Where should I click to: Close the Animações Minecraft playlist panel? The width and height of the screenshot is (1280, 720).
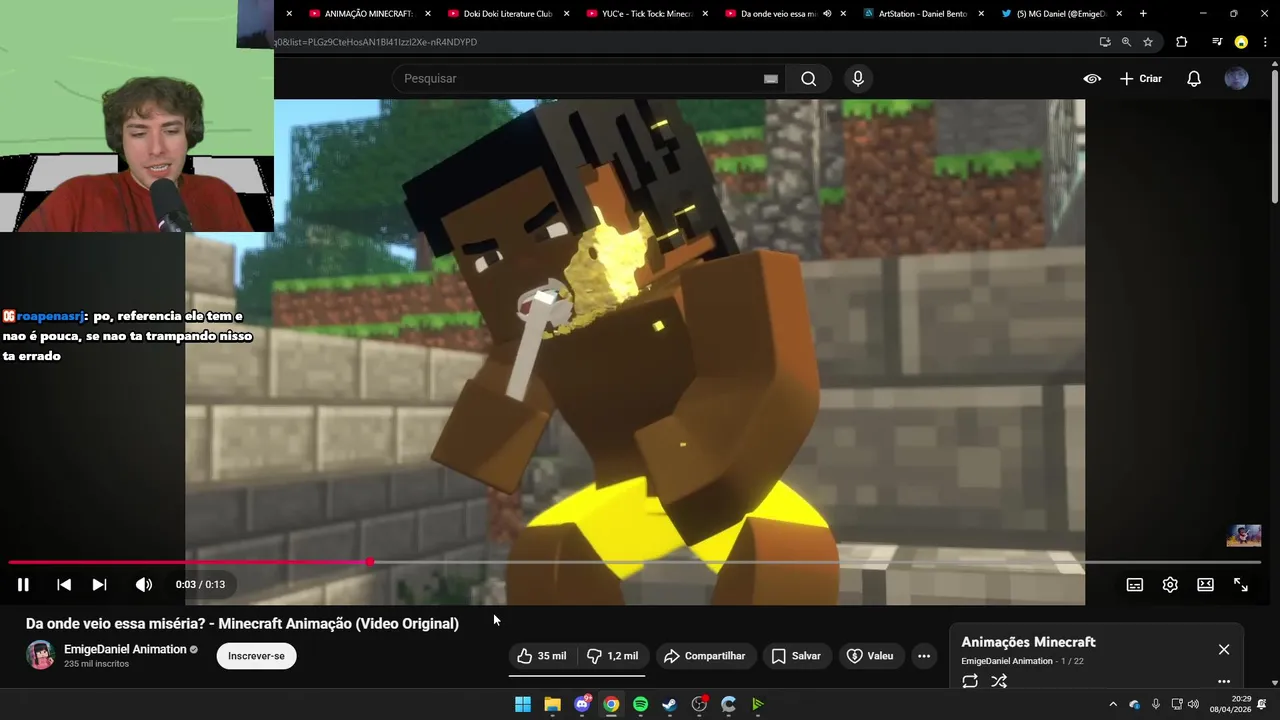[x=1224, y=650]
